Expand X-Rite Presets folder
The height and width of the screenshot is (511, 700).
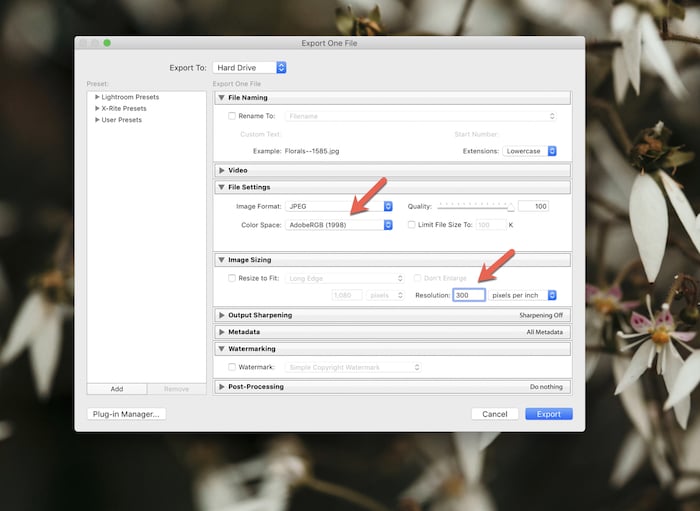[97, 108]
